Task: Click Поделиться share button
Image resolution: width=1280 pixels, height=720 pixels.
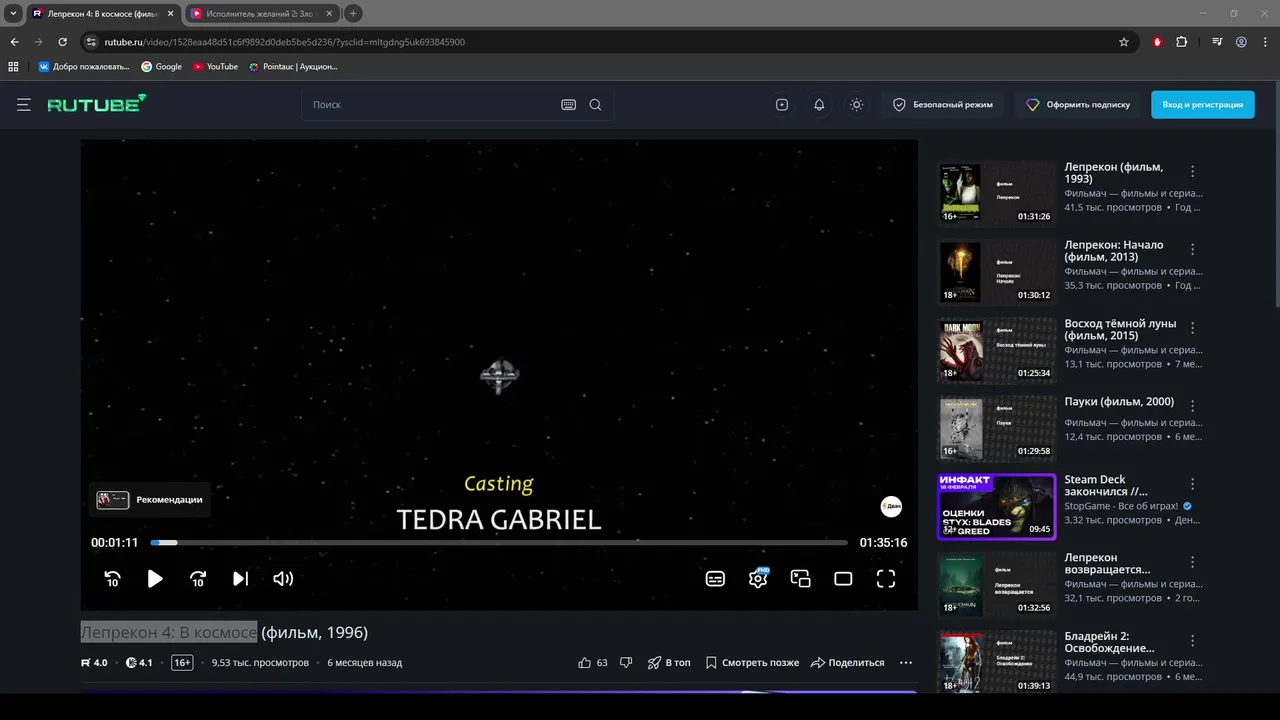Action: click(x=848, y=662)
